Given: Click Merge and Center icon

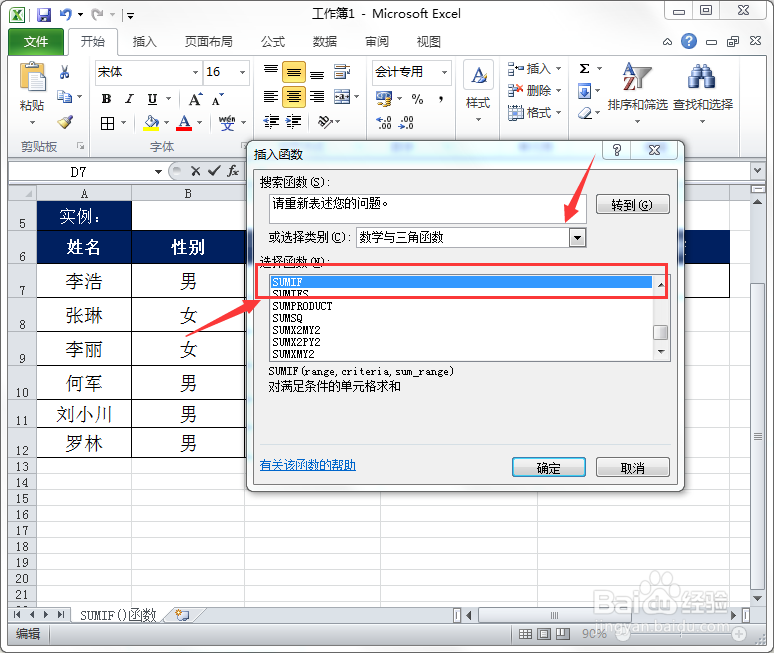Looking at the screenshot, I should [x=342, y=97].
